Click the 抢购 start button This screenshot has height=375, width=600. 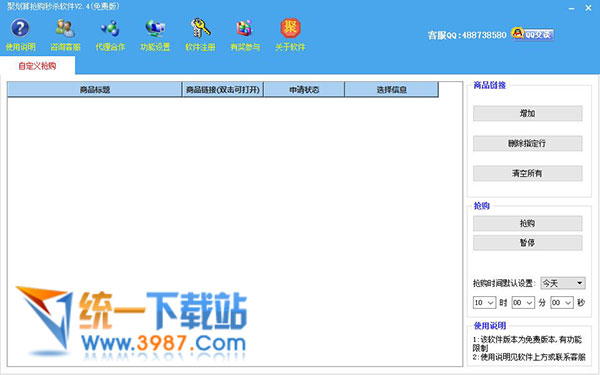pos(527,223)
